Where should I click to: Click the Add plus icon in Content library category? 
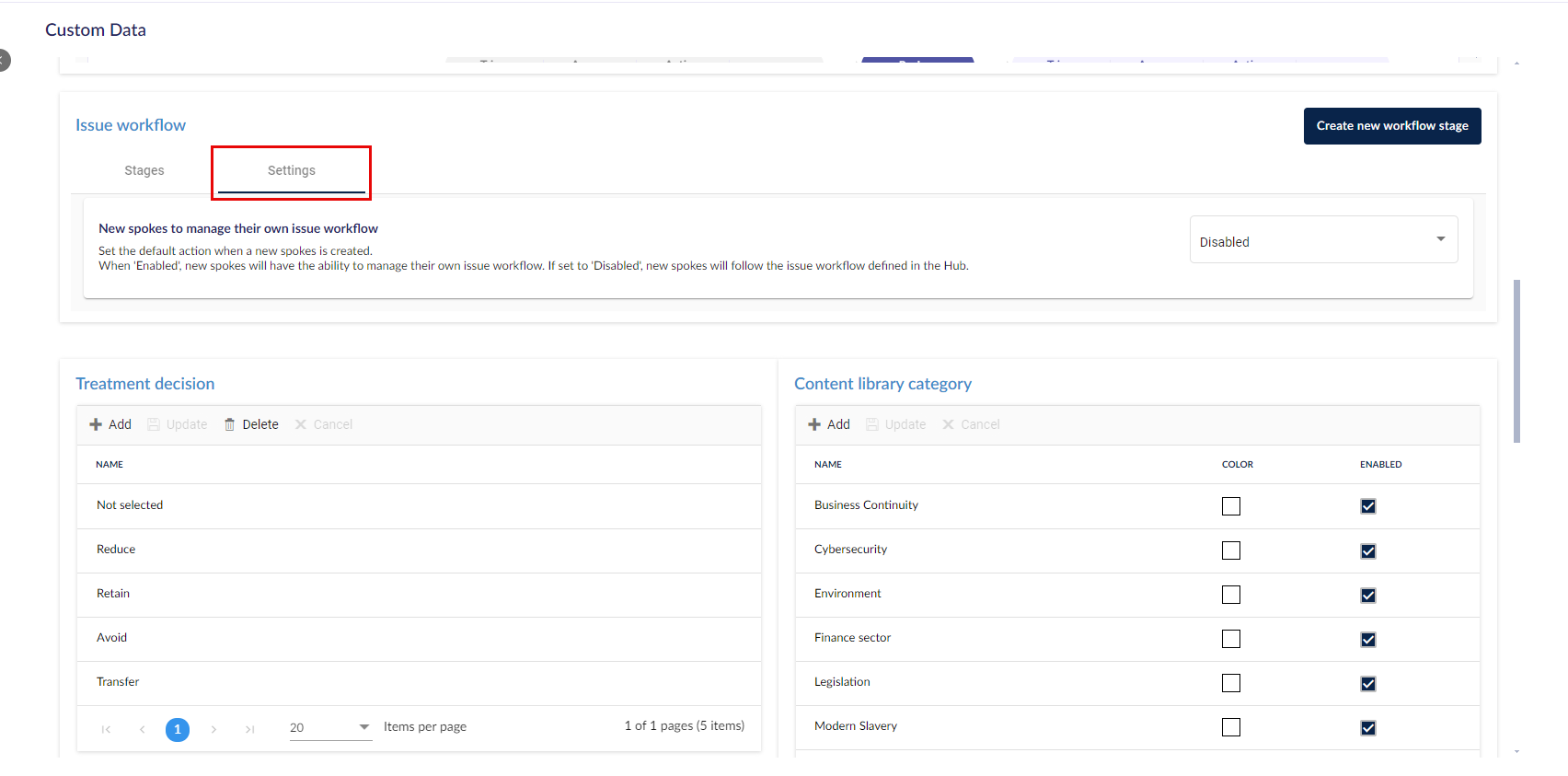click(x=814, y=424)
